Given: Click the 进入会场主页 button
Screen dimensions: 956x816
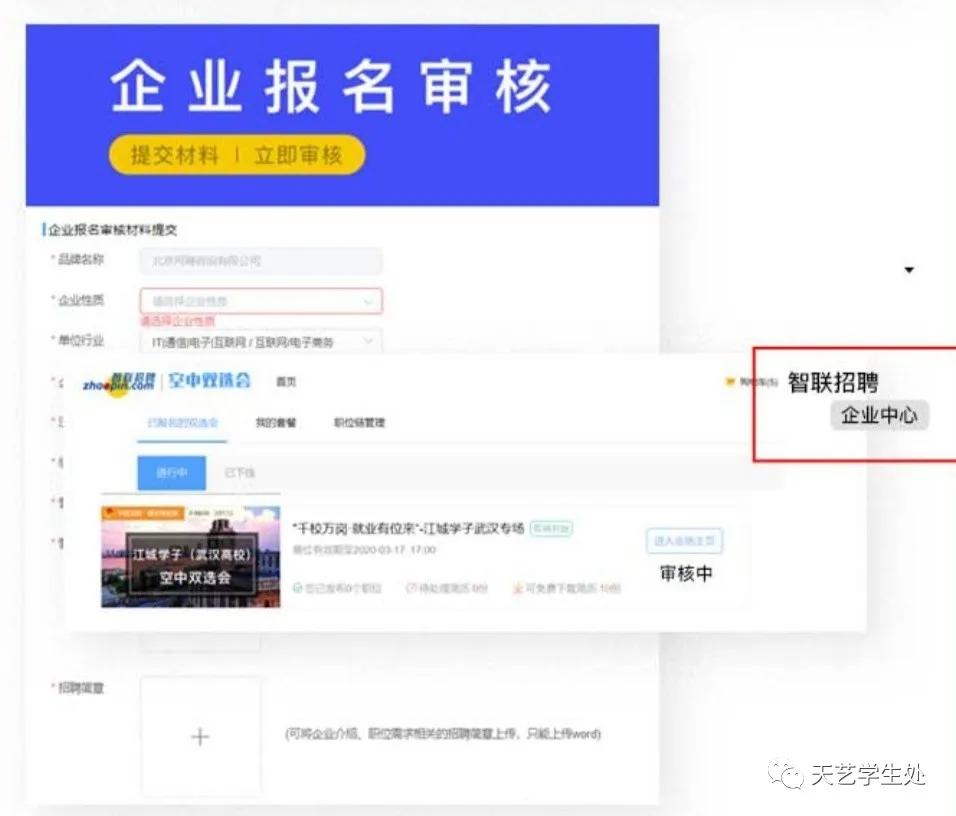Looking at the screenshot, I should pyautogui.click(x=684, y=541).
